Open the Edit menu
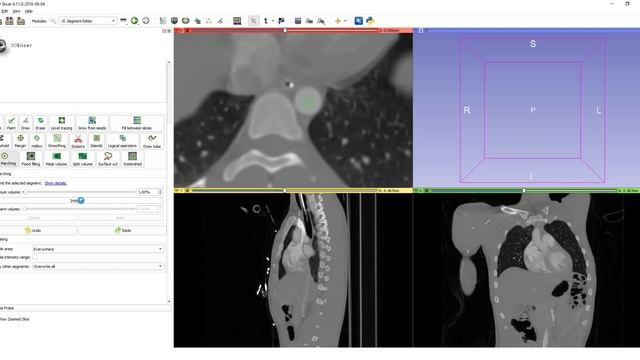640x360 pixels. [4, 11]
